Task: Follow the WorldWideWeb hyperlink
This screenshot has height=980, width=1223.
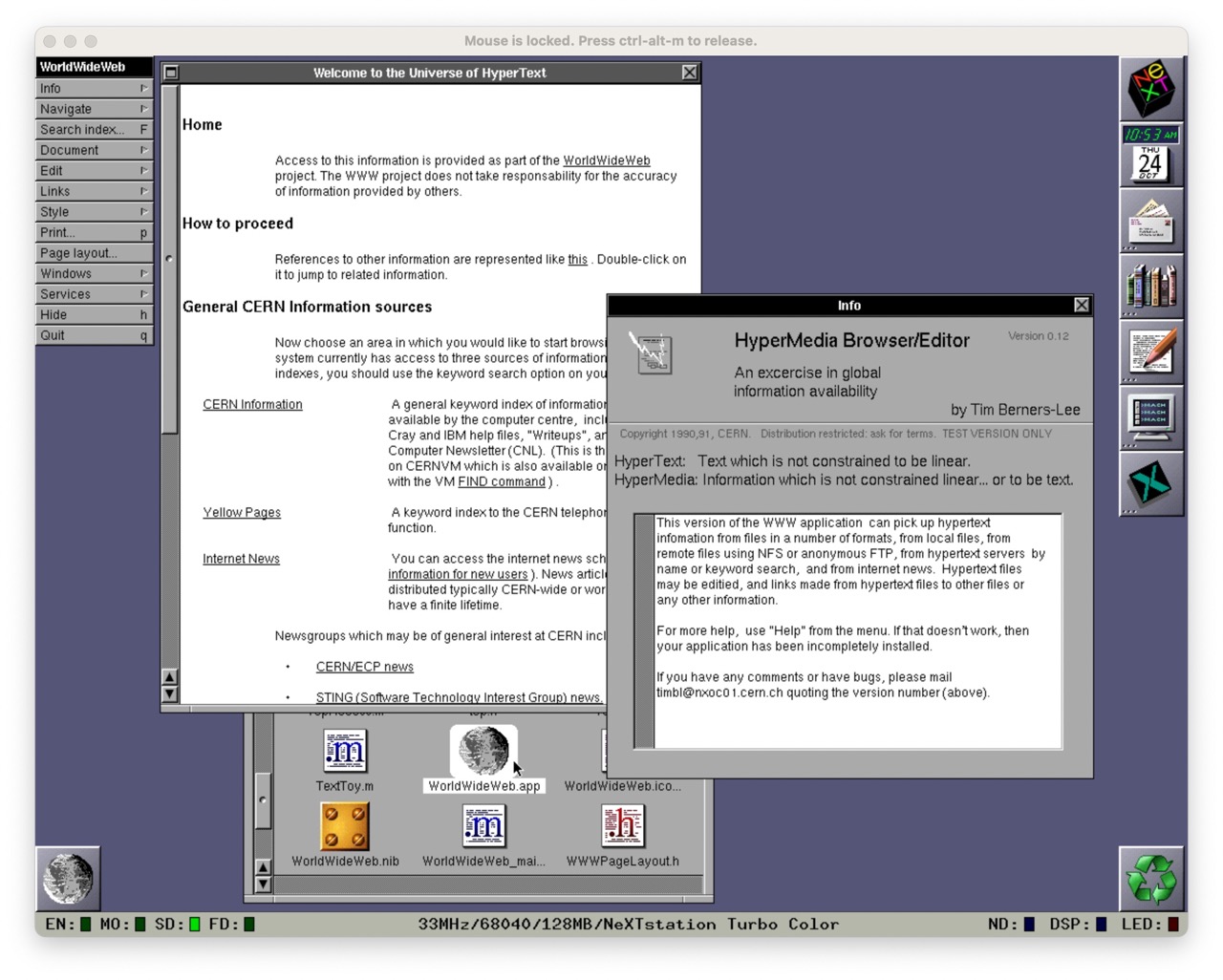Action: [606, 160]
